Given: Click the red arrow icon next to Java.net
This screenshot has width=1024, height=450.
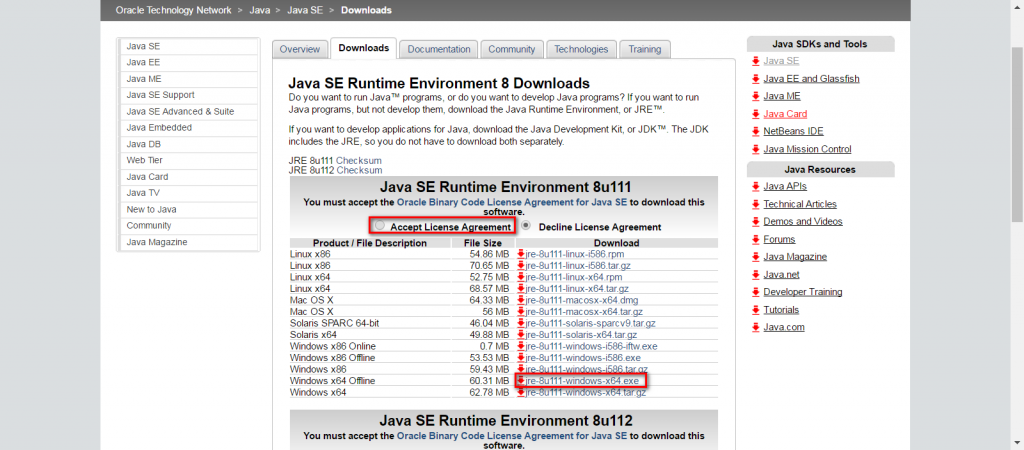Looking at the screenshot, I should coord(756,274).
